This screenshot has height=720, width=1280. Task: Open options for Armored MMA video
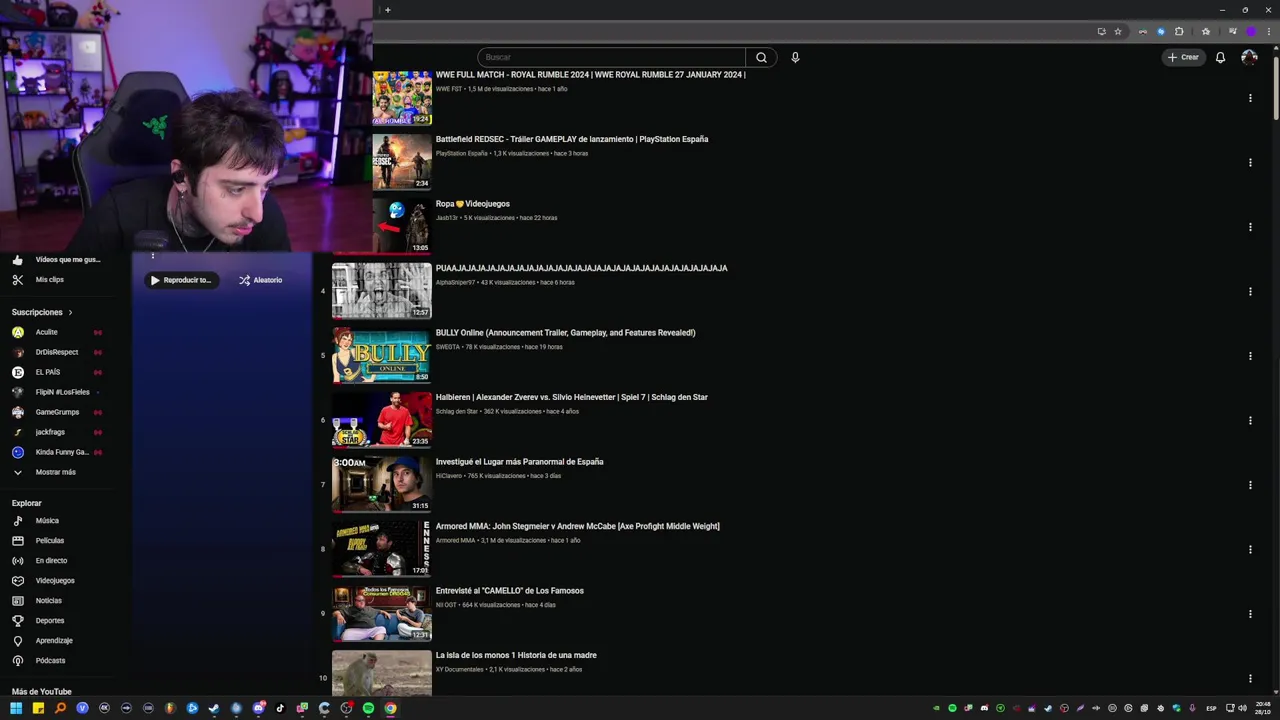(x=1250, y=549)
